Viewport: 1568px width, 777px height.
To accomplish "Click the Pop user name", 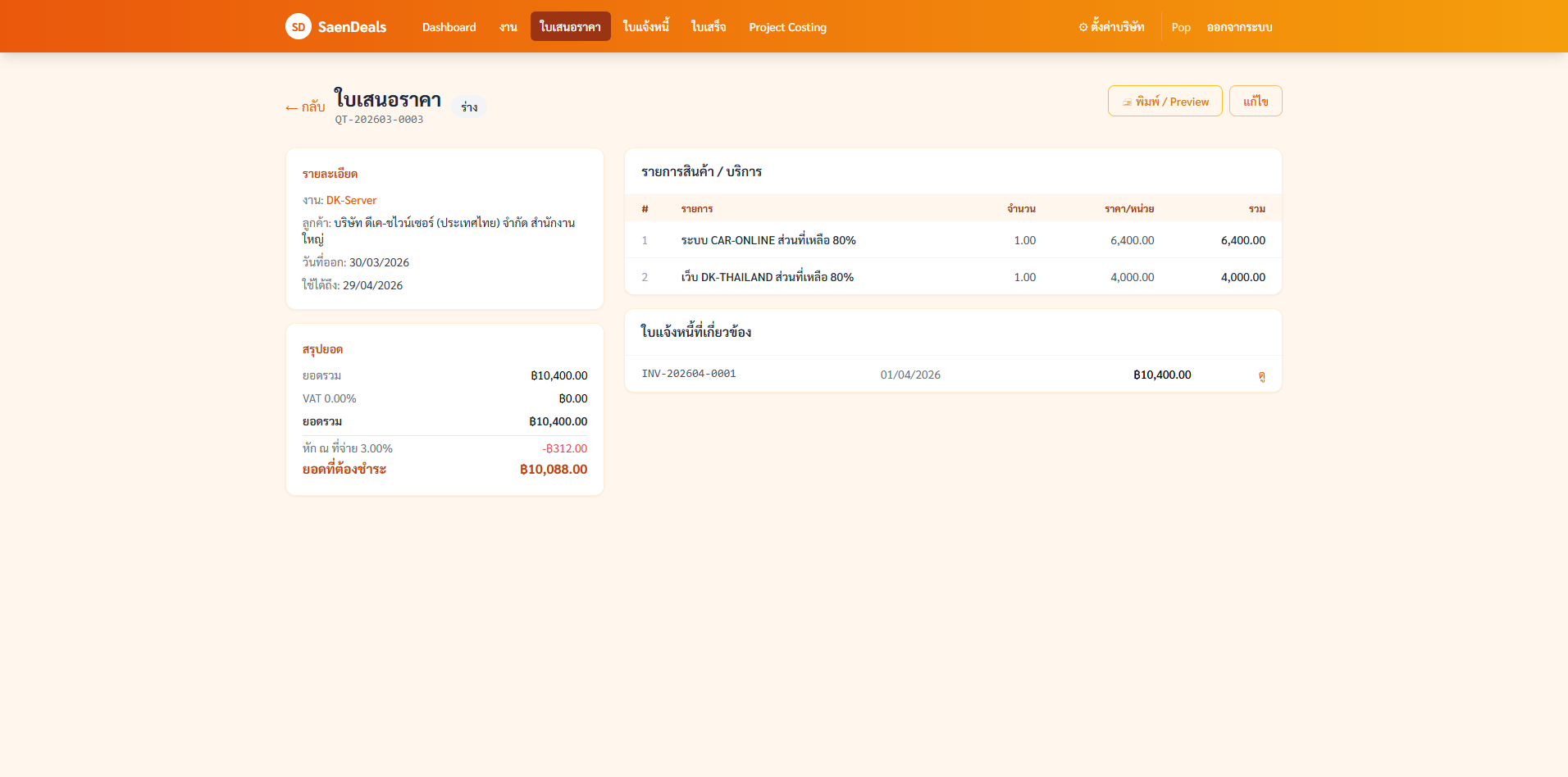I will click(x=1181, y=27).
